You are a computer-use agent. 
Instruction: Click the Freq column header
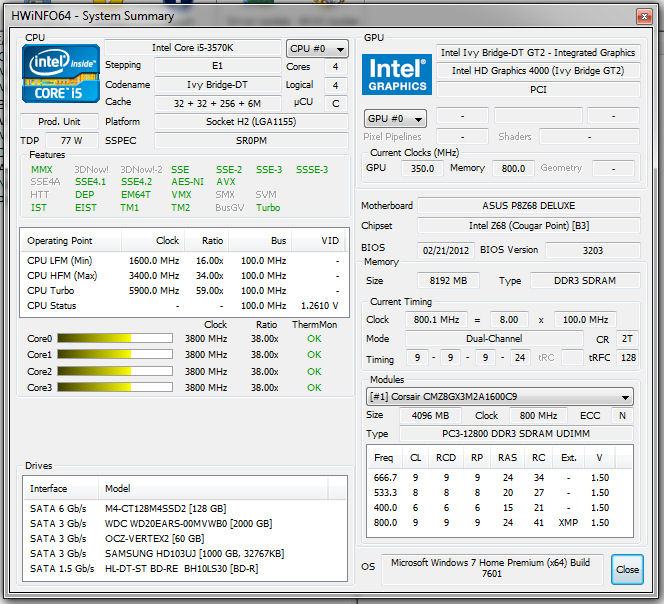(x=385, y=457)
